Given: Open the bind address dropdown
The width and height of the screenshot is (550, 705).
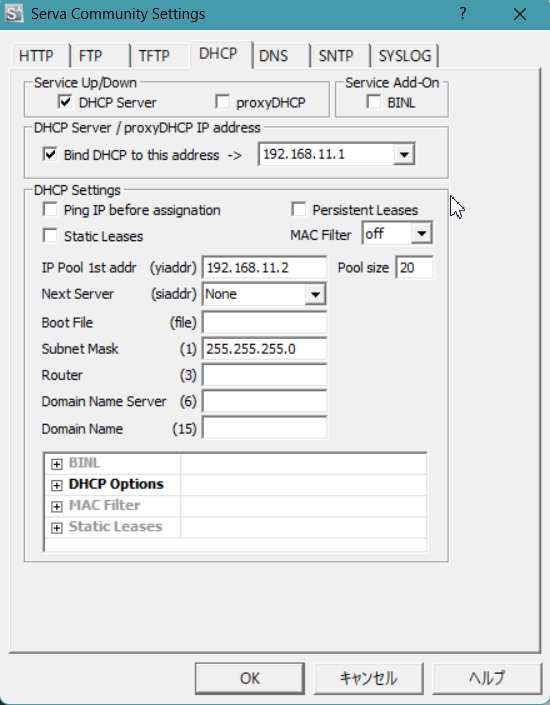Looking at the screenshot, I should click(404, 154).
